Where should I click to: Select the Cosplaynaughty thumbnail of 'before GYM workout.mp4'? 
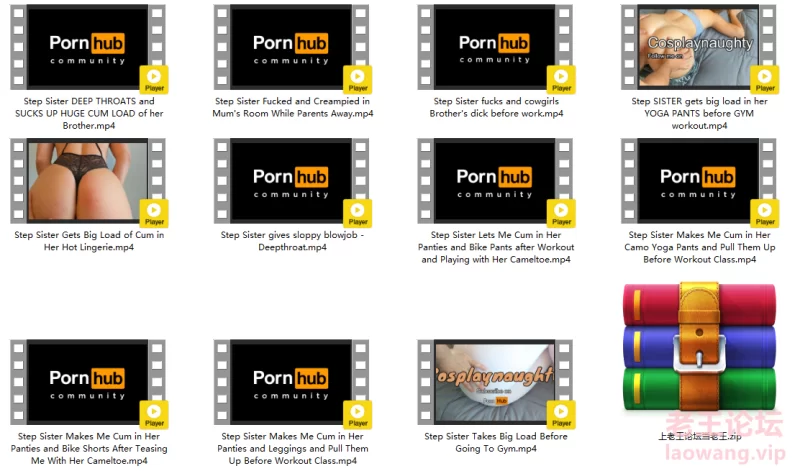pos(698,47)
